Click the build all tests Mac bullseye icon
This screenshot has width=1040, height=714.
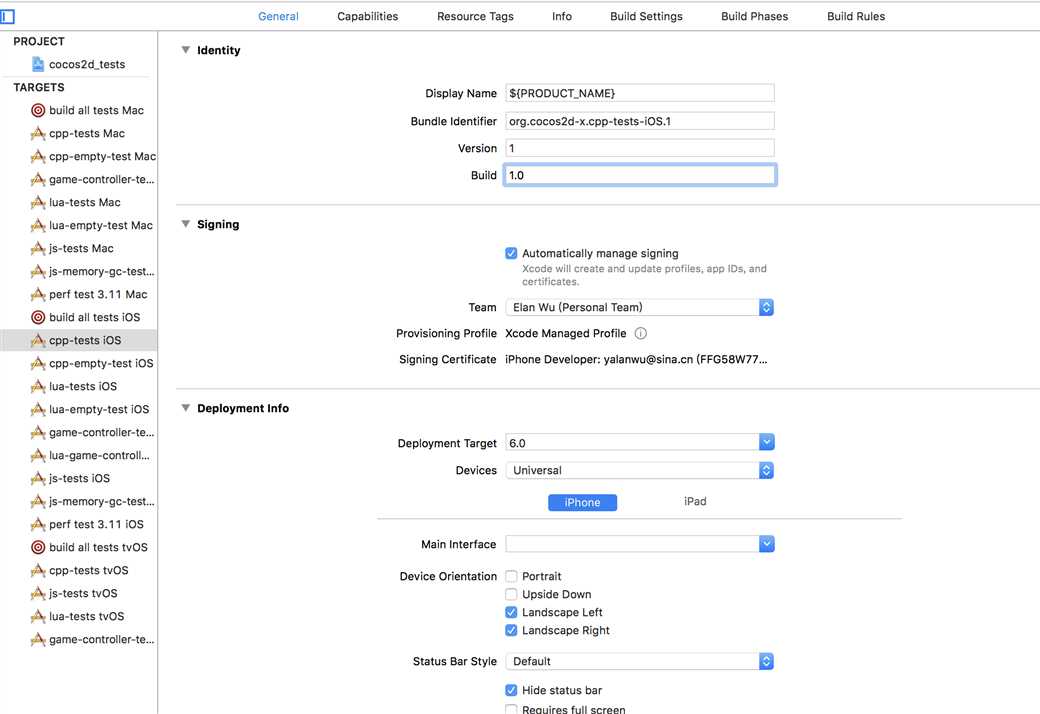point(38,110)
